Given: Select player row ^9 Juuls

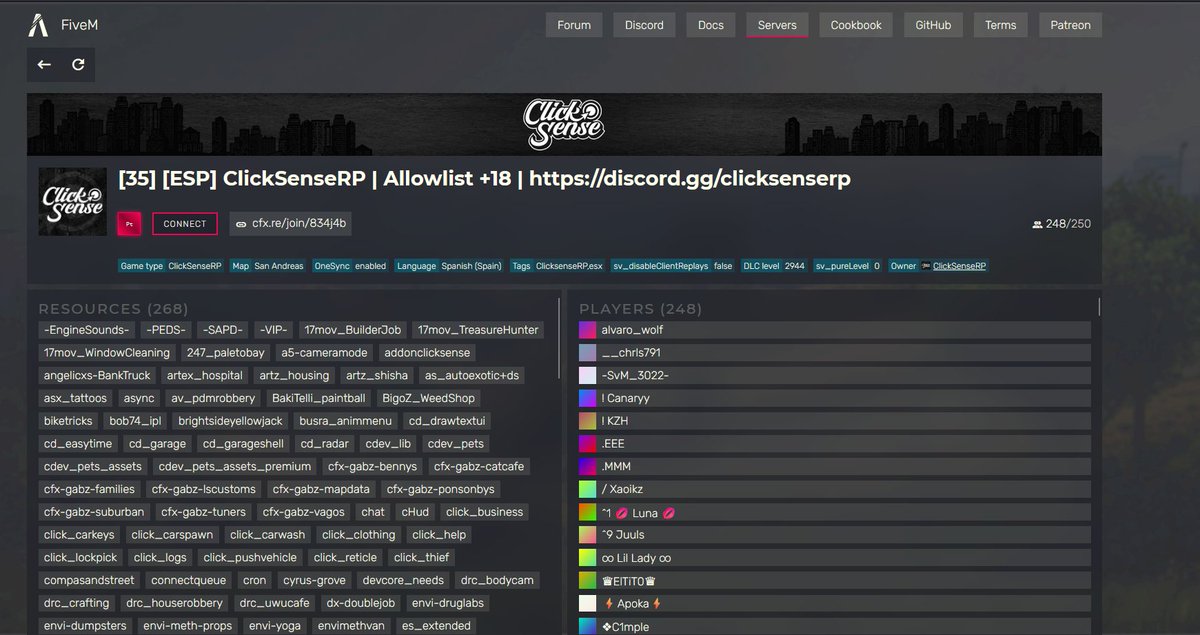Looking at the screenshot, I should 834,535.
